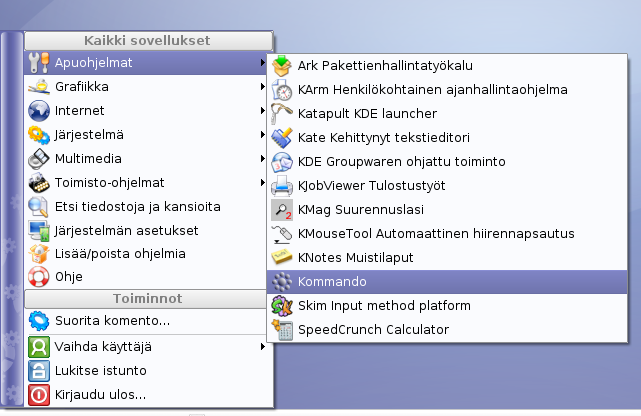
Task: Expand the Internet submenu arrow
Action: (262, 111)
